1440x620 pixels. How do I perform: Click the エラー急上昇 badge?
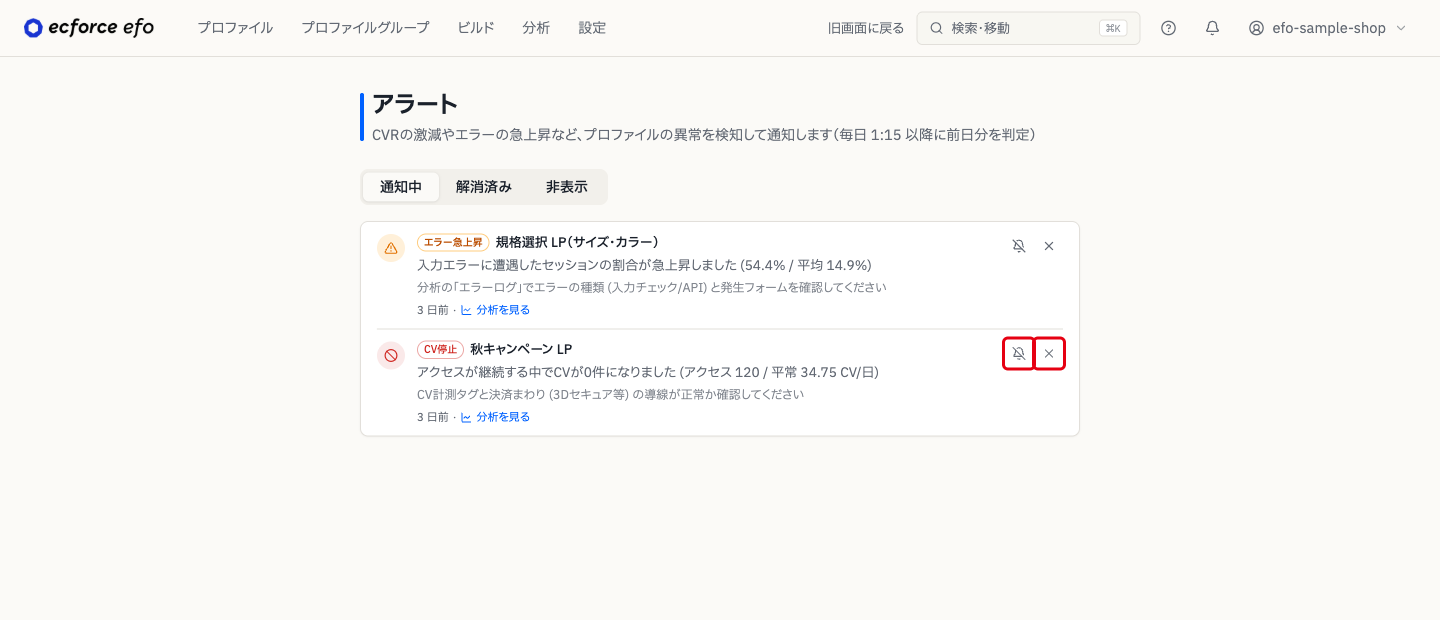(453, 242)
